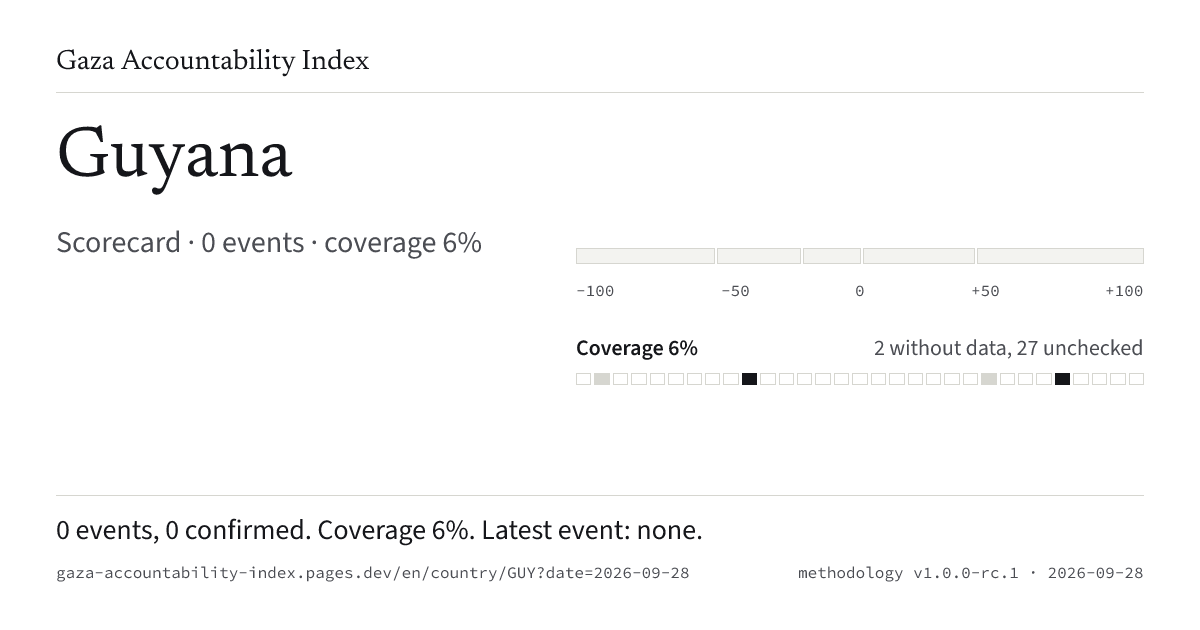Click the 2 without data, 27 unchecked text
Screen dimensions: 1200x630
(1008, 348)
